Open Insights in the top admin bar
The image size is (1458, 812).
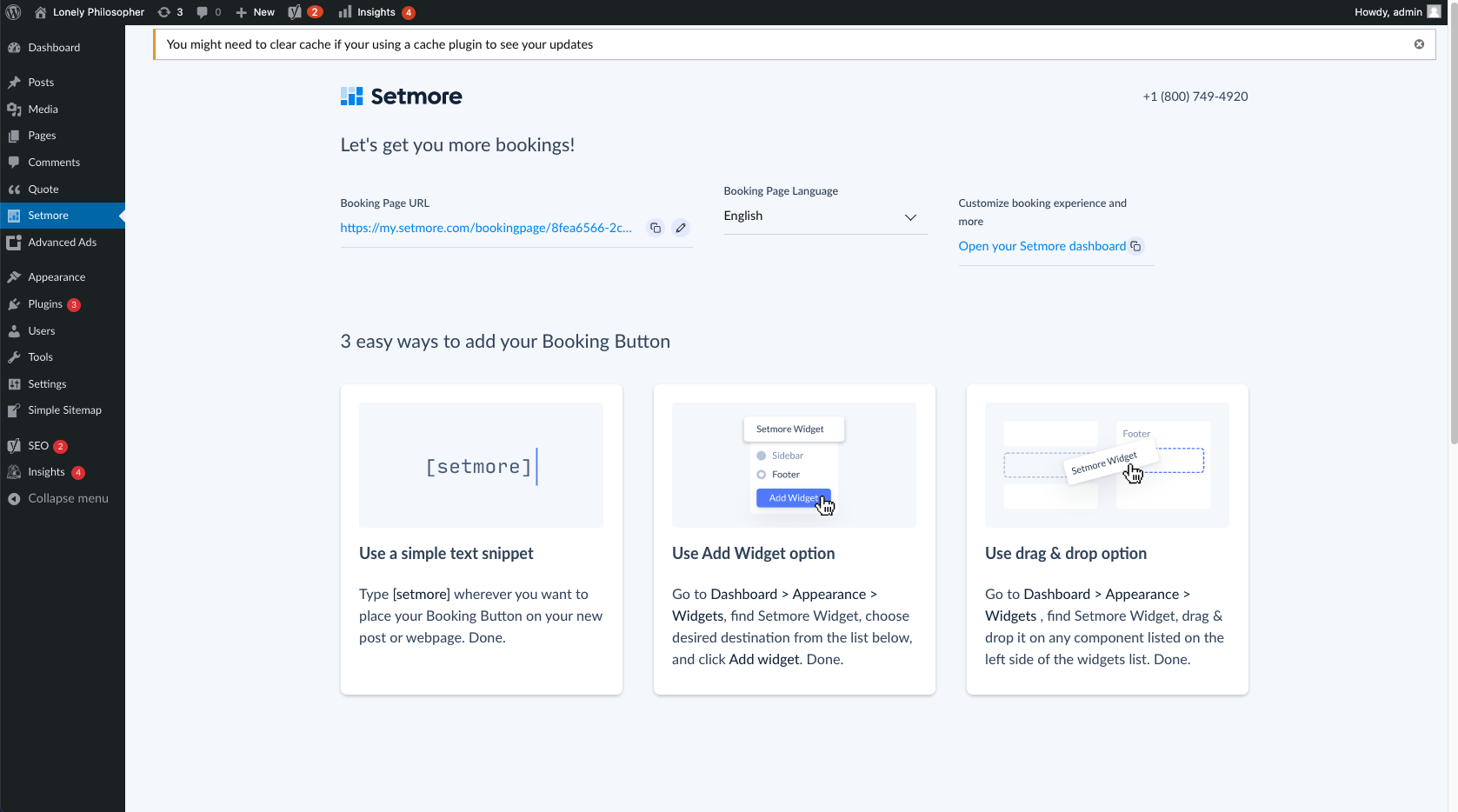(376, 12)
